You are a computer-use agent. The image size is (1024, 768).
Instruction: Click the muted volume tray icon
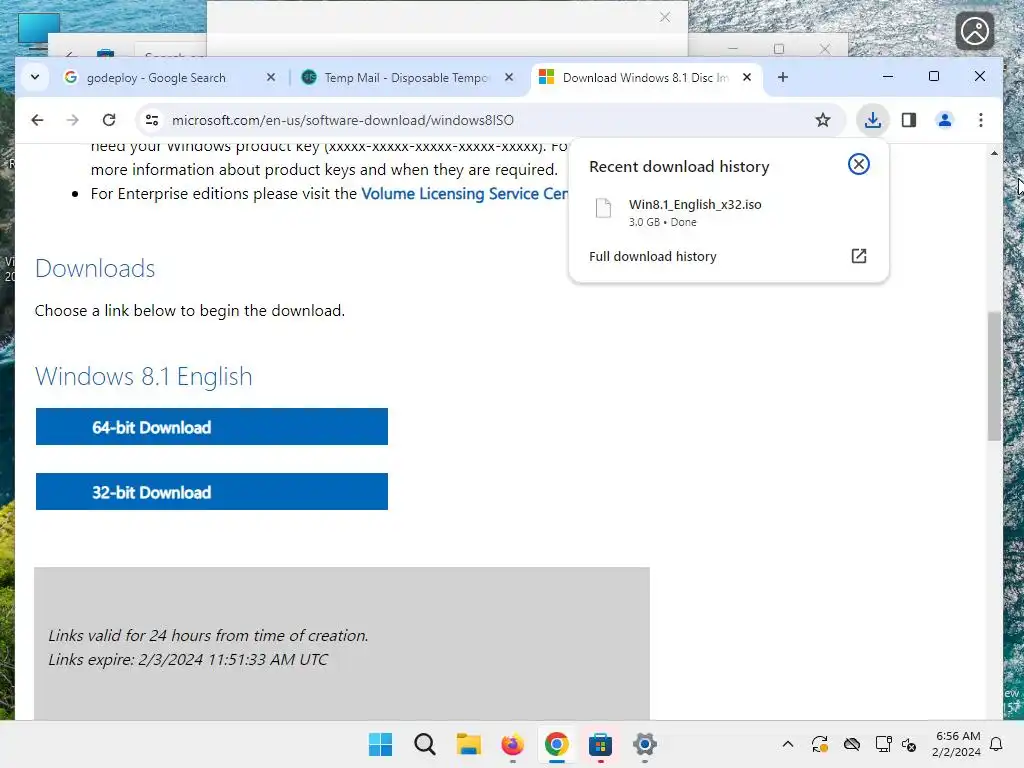click(909, 744)
